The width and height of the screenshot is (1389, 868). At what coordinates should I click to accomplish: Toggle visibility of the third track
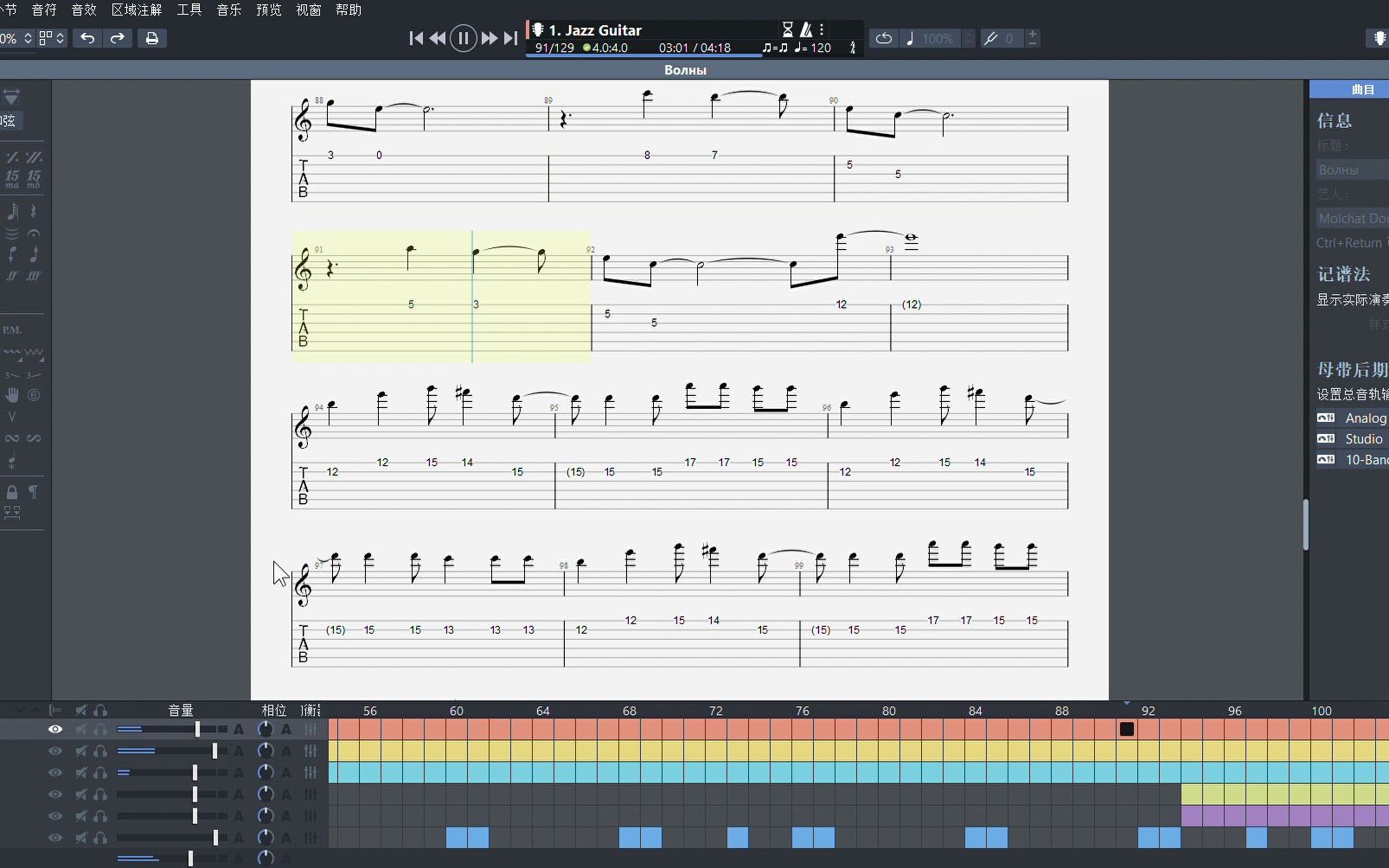[54, 773]
